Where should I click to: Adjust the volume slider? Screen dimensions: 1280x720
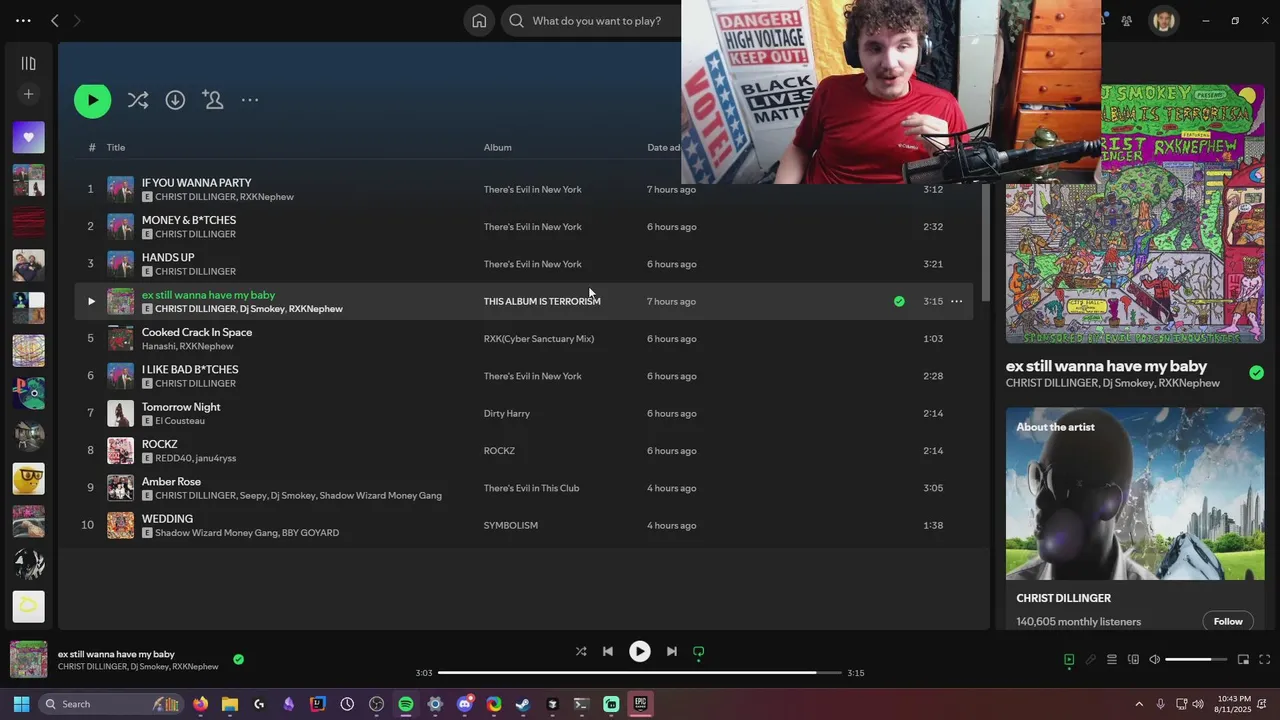[1195, 659]
